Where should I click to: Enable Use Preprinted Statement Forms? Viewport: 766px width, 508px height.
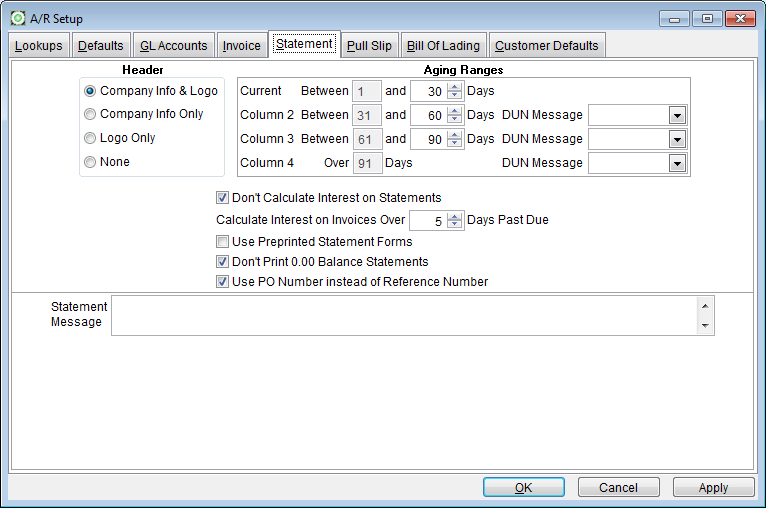[223, 242]
